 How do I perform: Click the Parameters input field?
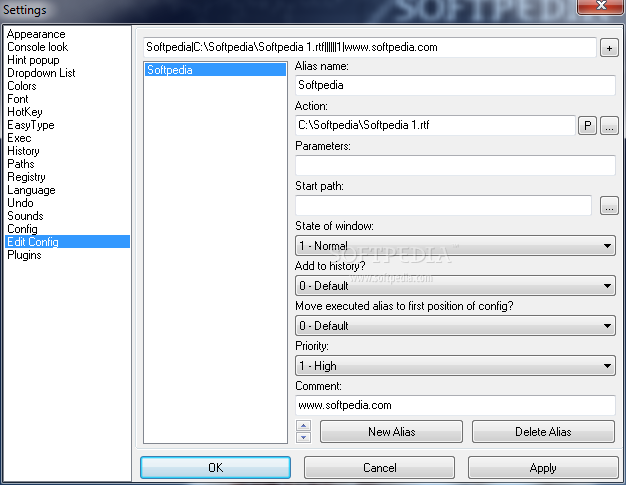tap(455, 165)
